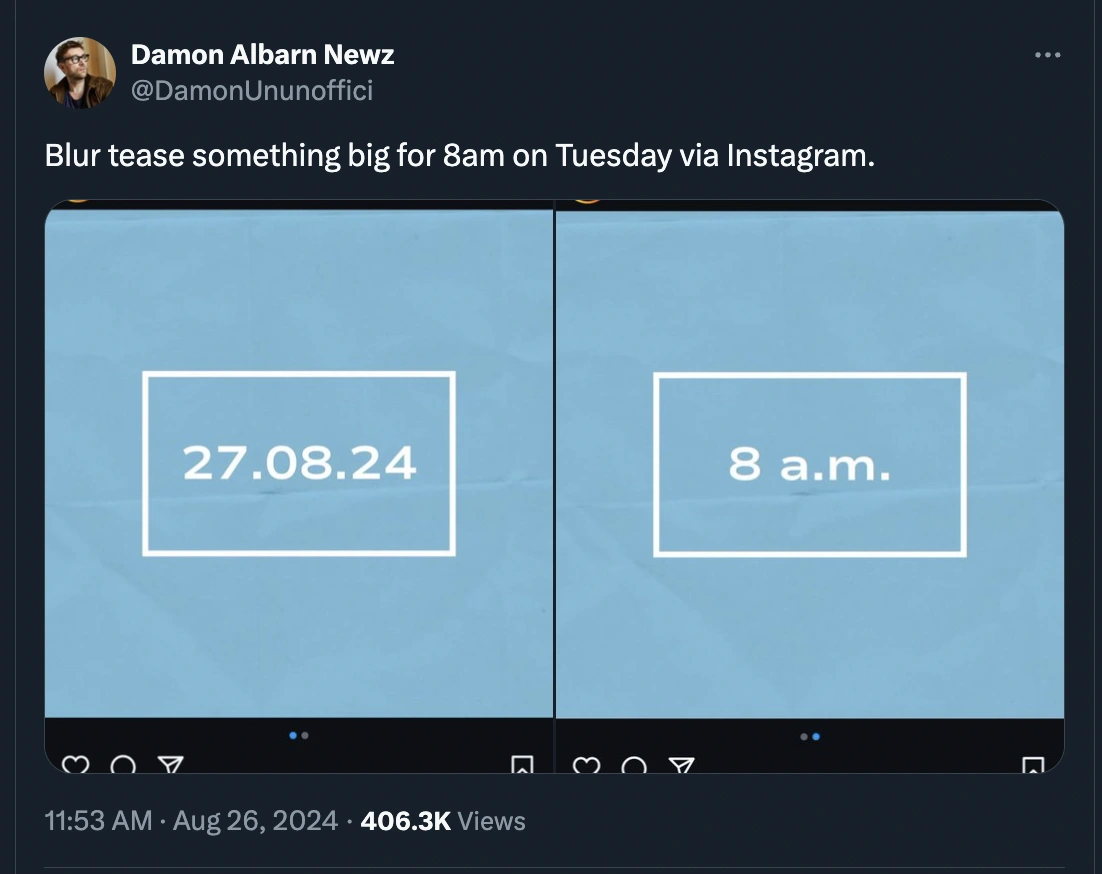Click the Blur tease tweet text

[459, 156]
